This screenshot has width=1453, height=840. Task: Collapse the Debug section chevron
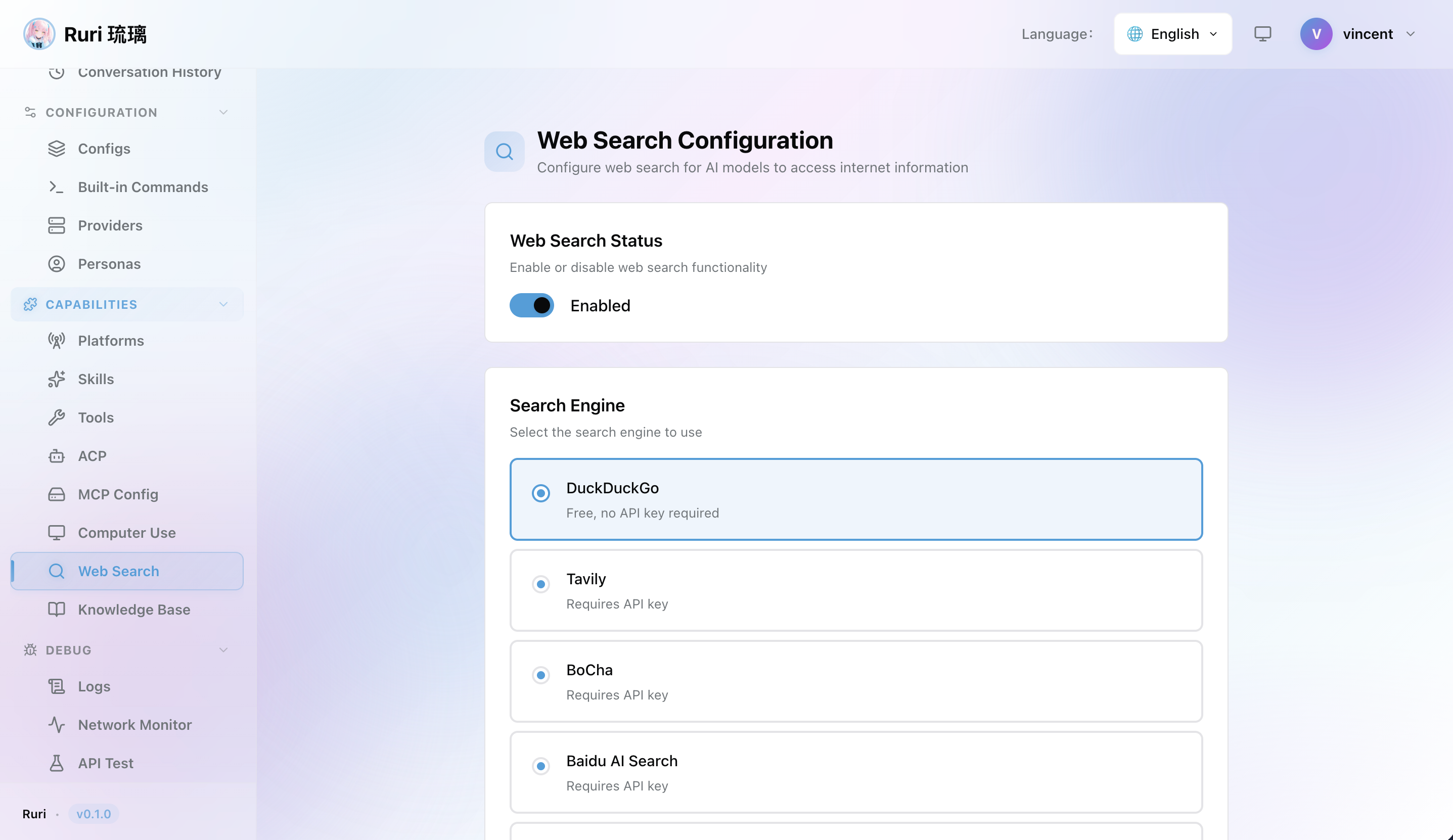[x=224, y=650]
